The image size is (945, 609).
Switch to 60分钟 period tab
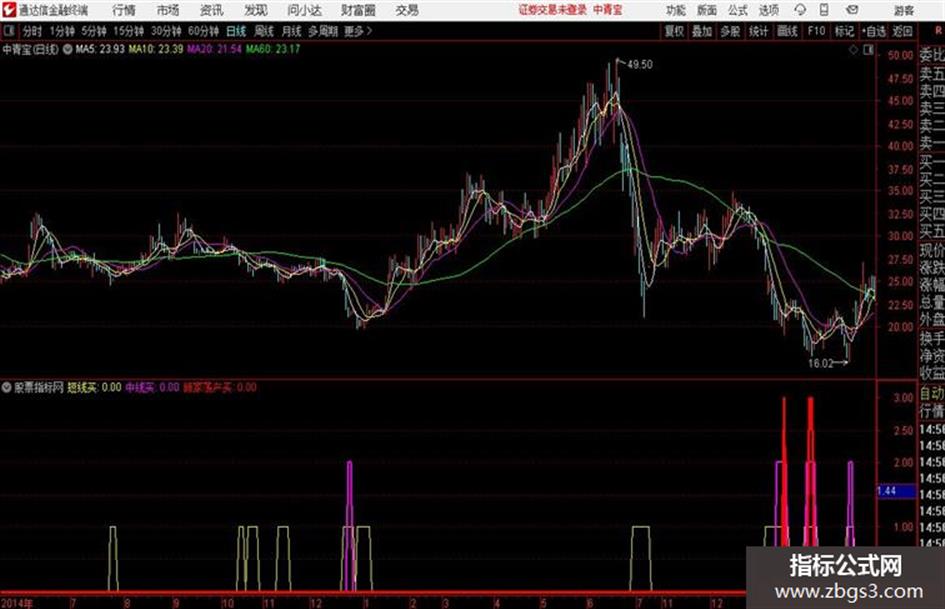click(204, 31)
